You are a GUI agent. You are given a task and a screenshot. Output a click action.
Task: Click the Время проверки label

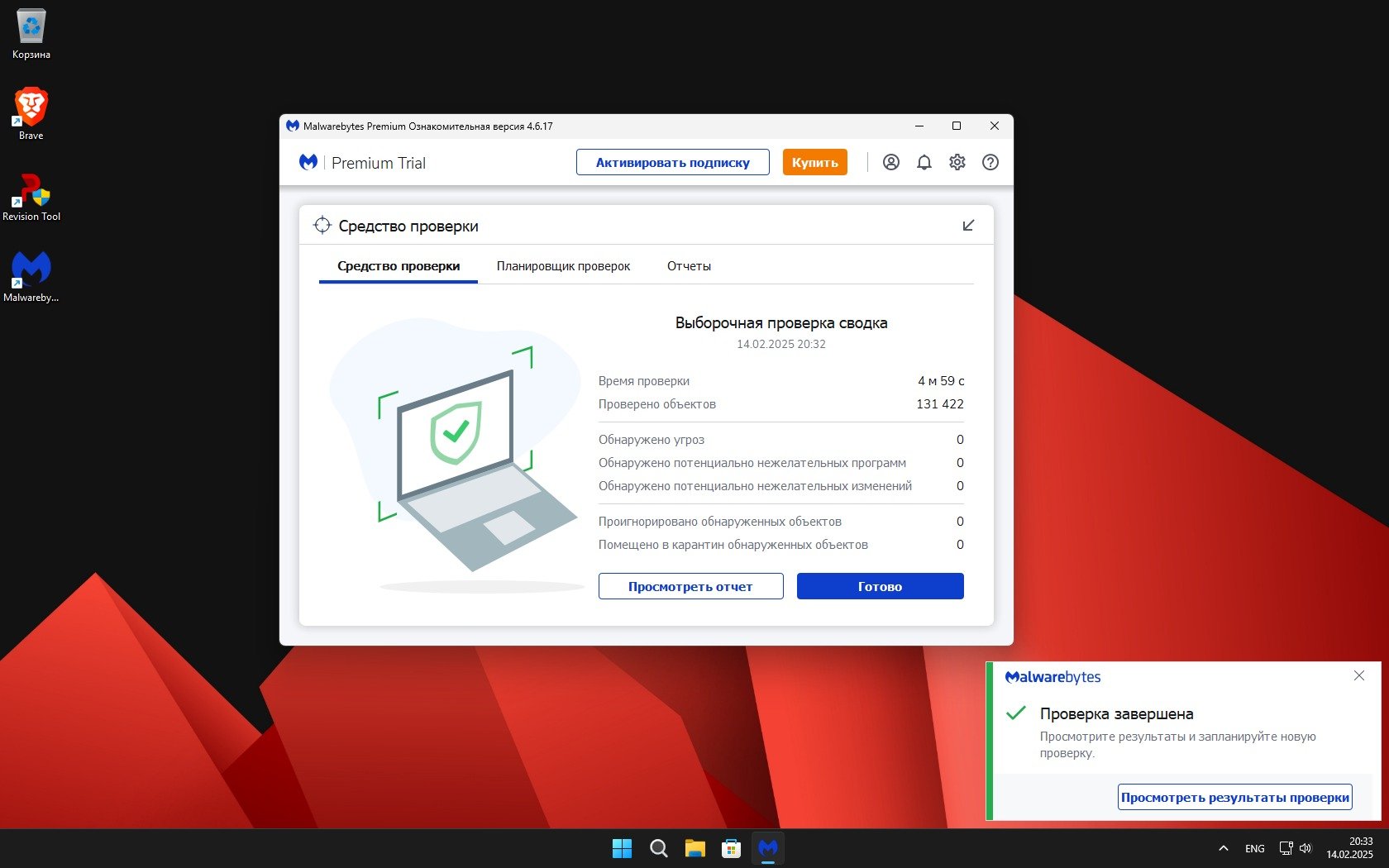(644, 381)
